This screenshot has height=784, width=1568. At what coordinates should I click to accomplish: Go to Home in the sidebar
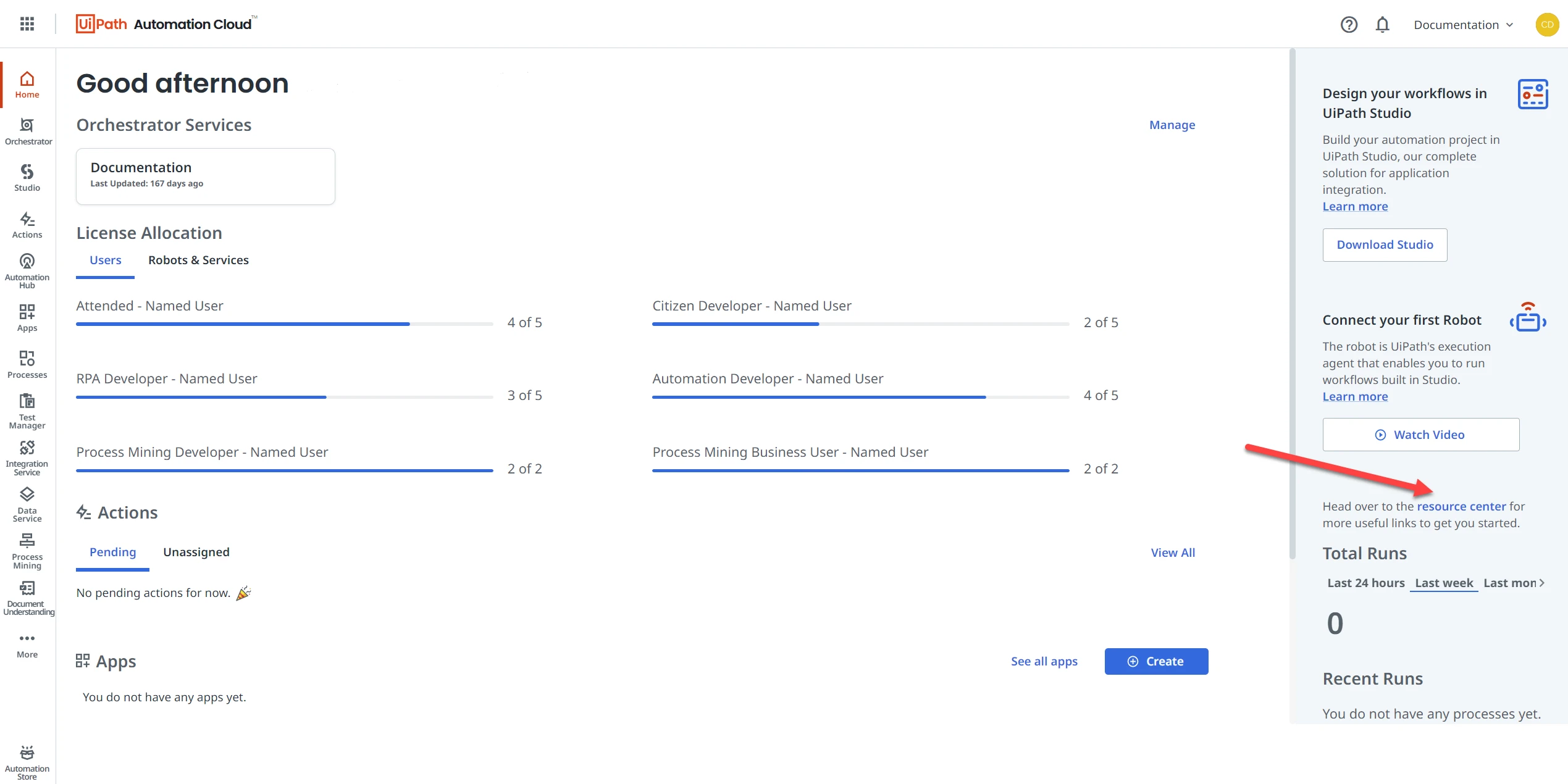27,85
